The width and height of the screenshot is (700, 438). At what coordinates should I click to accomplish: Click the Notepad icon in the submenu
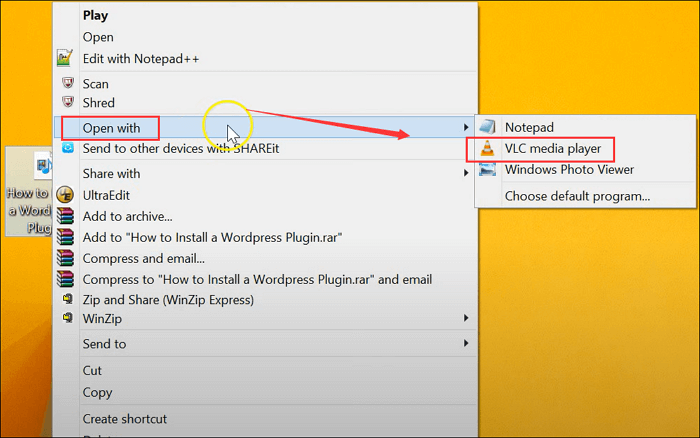pos(488,127)
